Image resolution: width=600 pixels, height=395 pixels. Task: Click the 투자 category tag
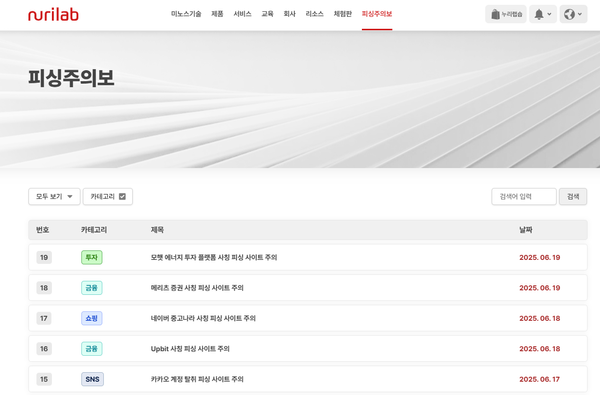point(92,257)
